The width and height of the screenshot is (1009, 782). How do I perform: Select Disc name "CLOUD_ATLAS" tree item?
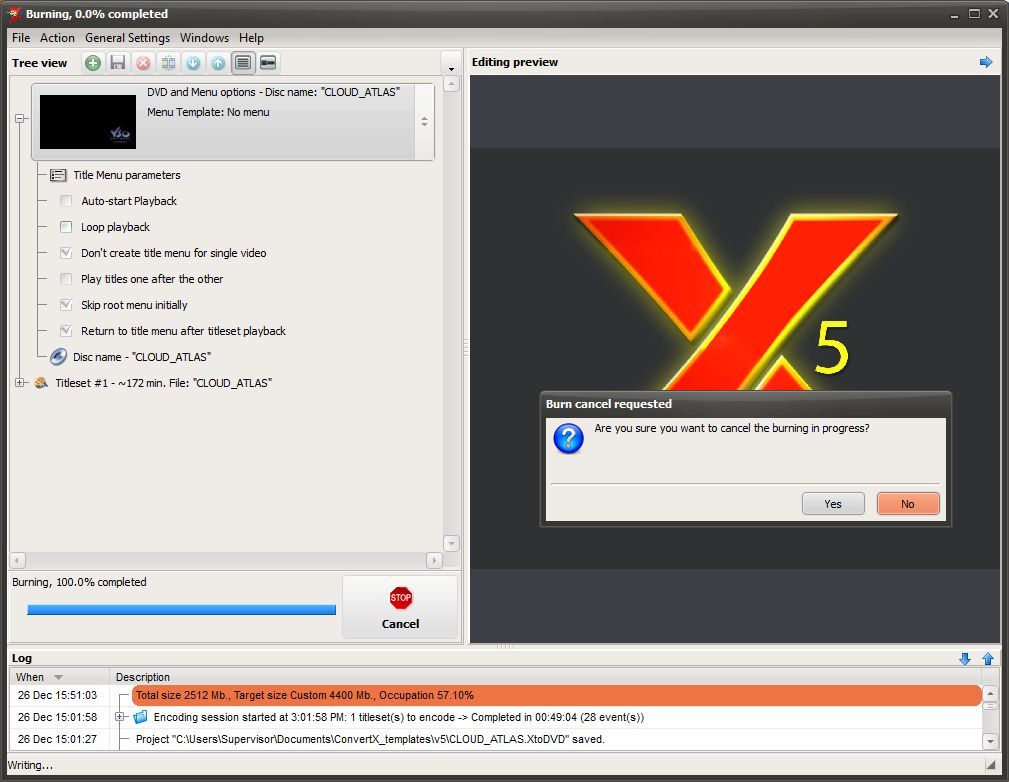coord(142,357)
